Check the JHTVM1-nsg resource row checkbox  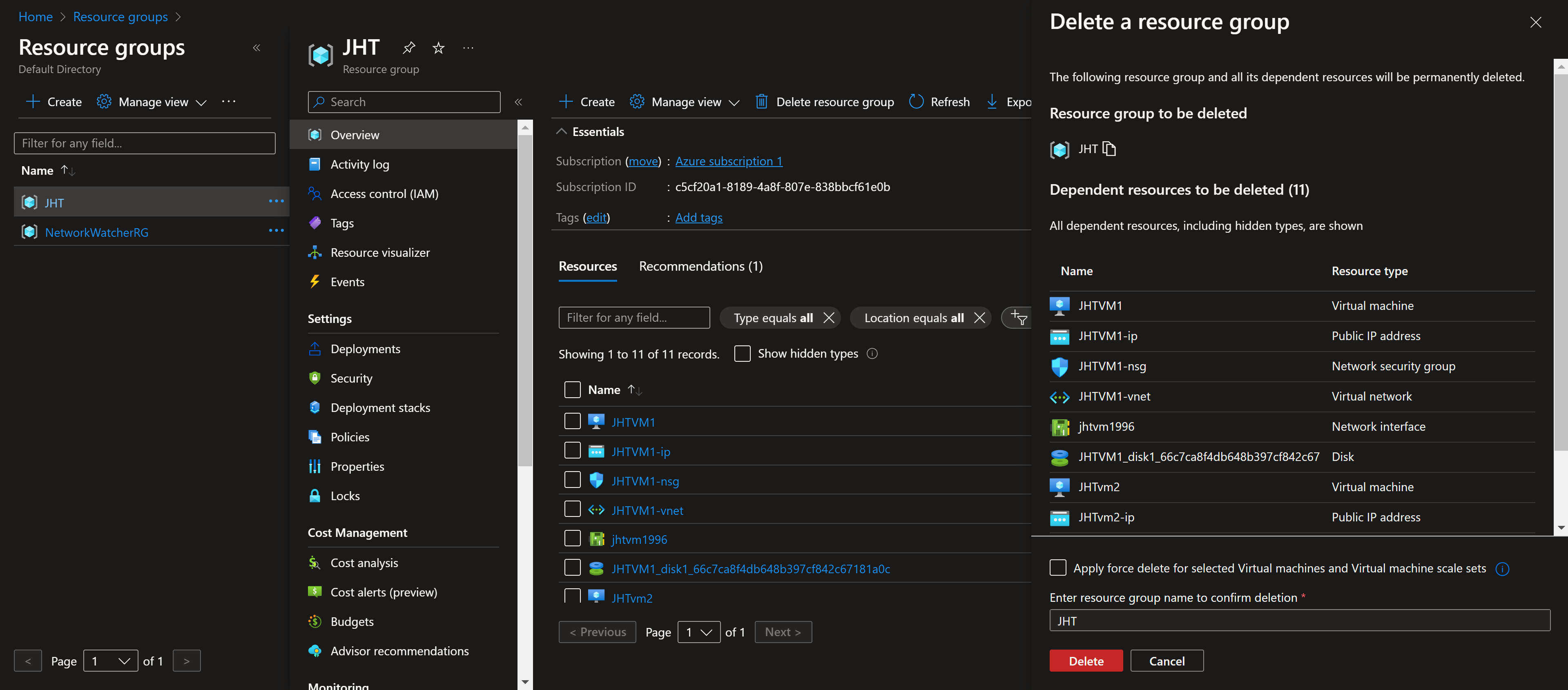pyautogui.click(x=572, y=479)
